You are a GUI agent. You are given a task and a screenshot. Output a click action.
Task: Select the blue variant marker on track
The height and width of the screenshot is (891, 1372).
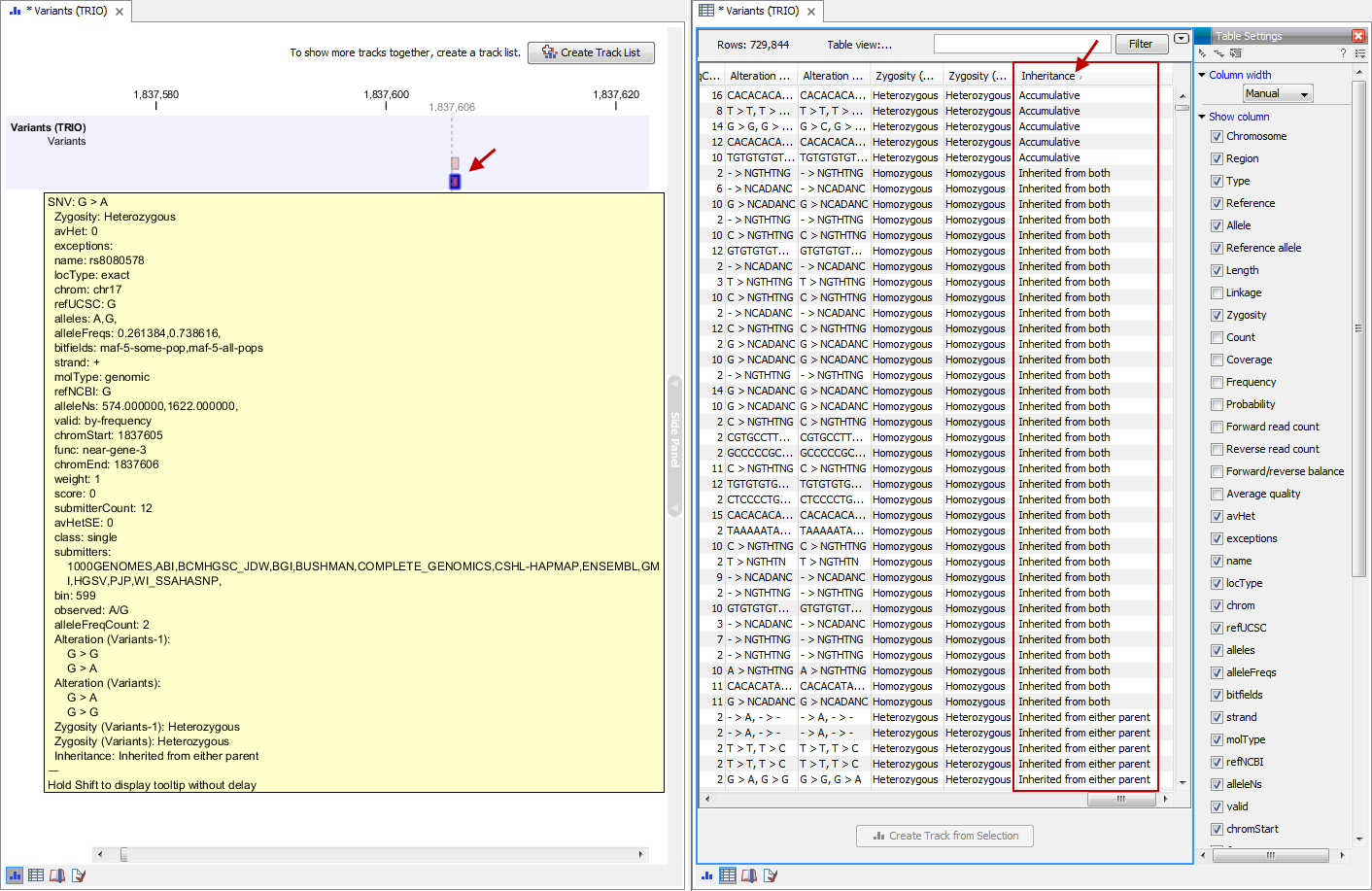455,182
